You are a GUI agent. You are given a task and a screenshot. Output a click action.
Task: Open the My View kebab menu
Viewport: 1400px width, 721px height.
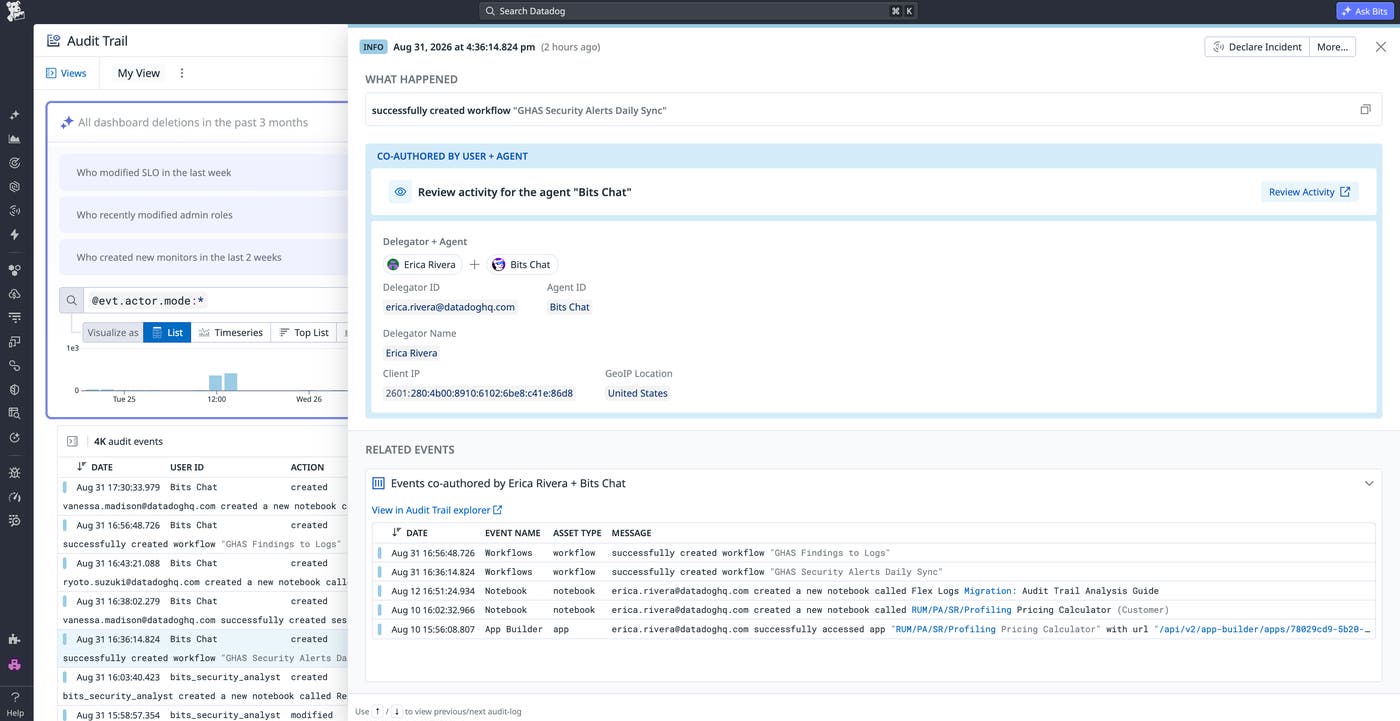pos(182,73)
